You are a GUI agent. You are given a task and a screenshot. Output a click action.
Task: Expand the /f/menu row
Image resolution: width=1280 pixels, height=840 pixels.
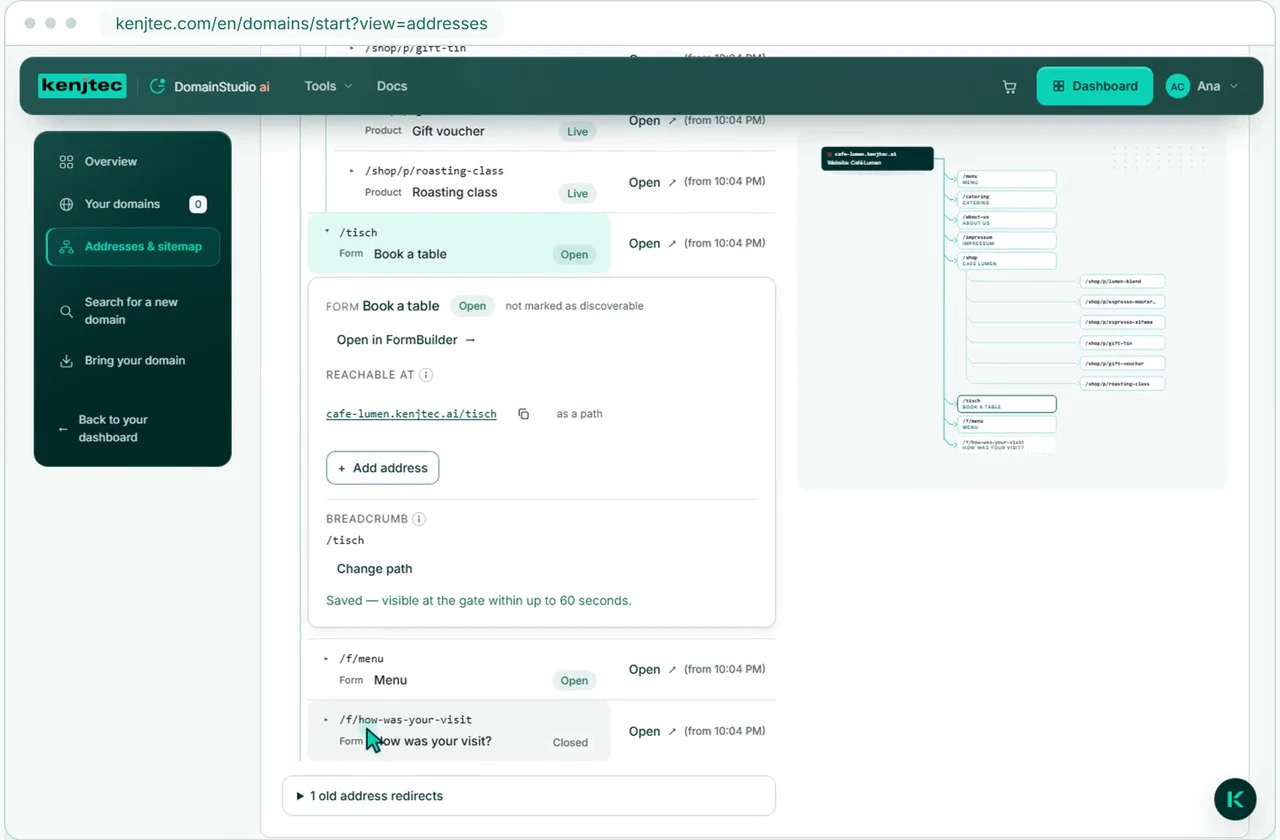(x=327, y=659)
